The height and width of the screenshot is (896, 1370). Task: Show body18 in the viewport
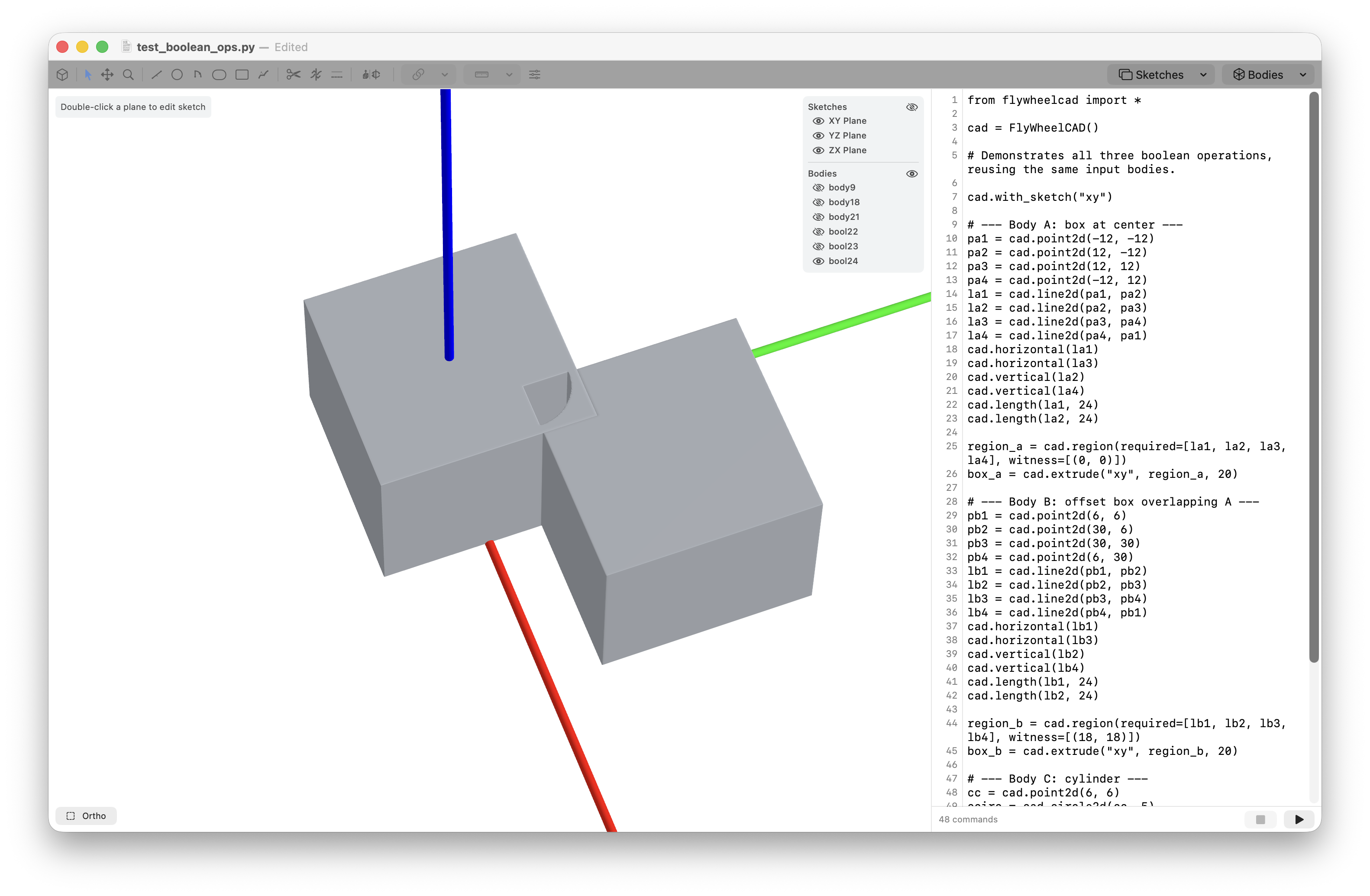(818, 202)
